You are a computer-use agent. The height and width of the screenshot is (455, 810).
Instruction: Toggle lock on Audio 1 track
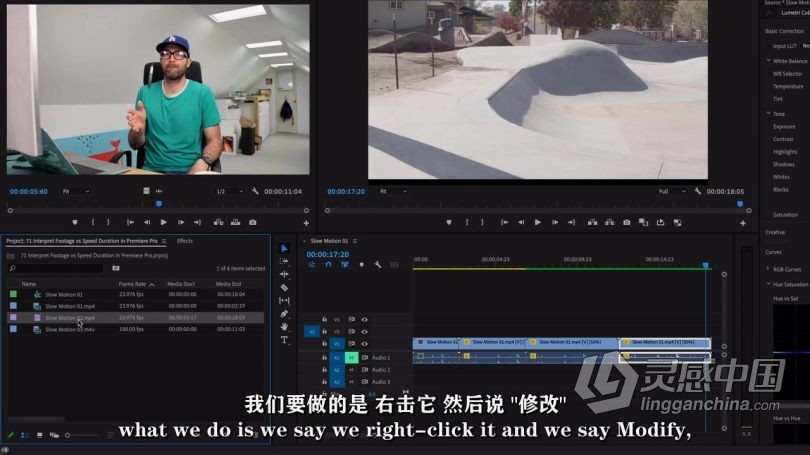(x=324, y=357)
